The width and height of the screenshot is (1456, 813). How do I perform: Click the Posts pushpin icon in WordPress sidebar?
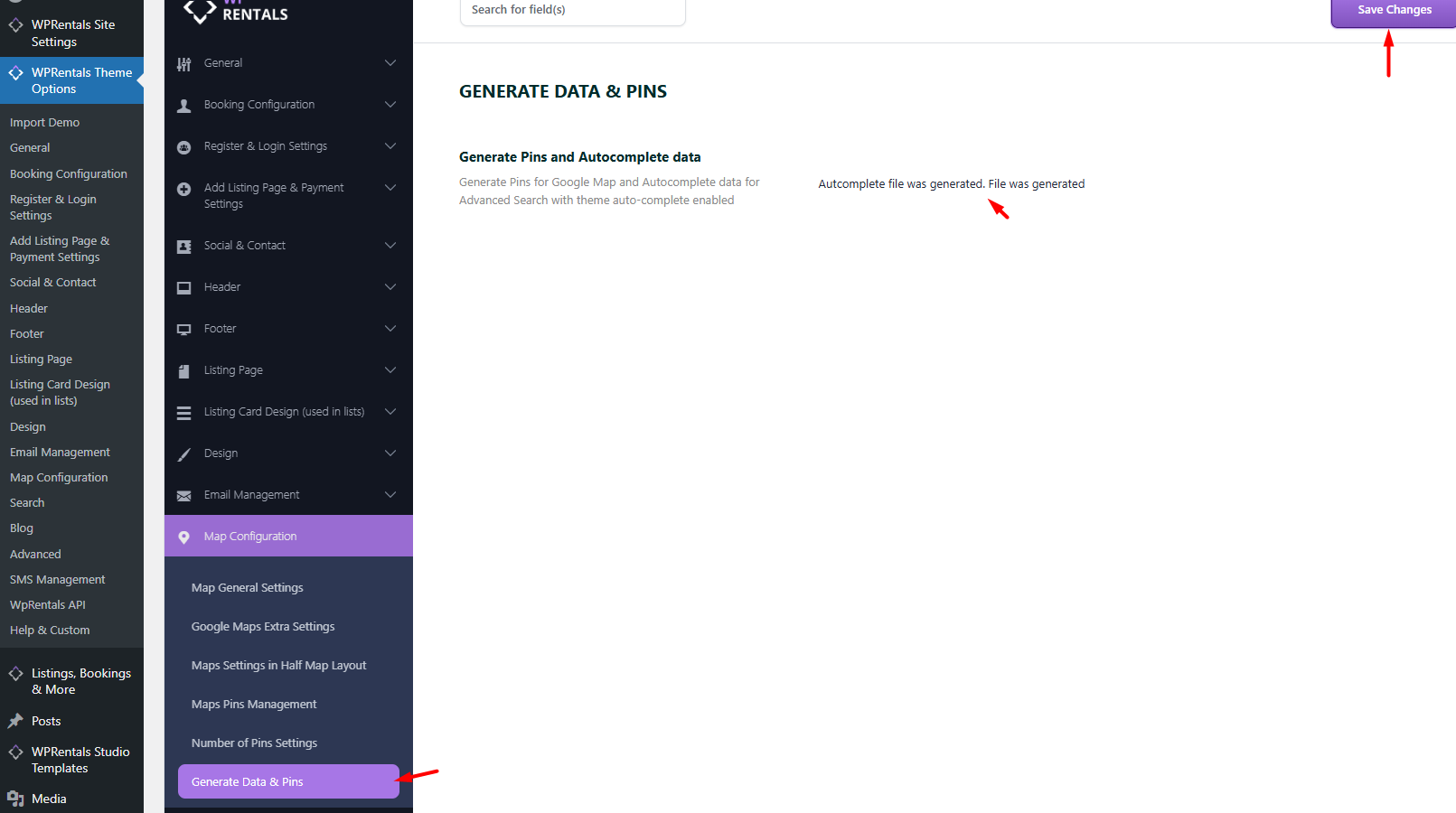click(x=15, y=721)
